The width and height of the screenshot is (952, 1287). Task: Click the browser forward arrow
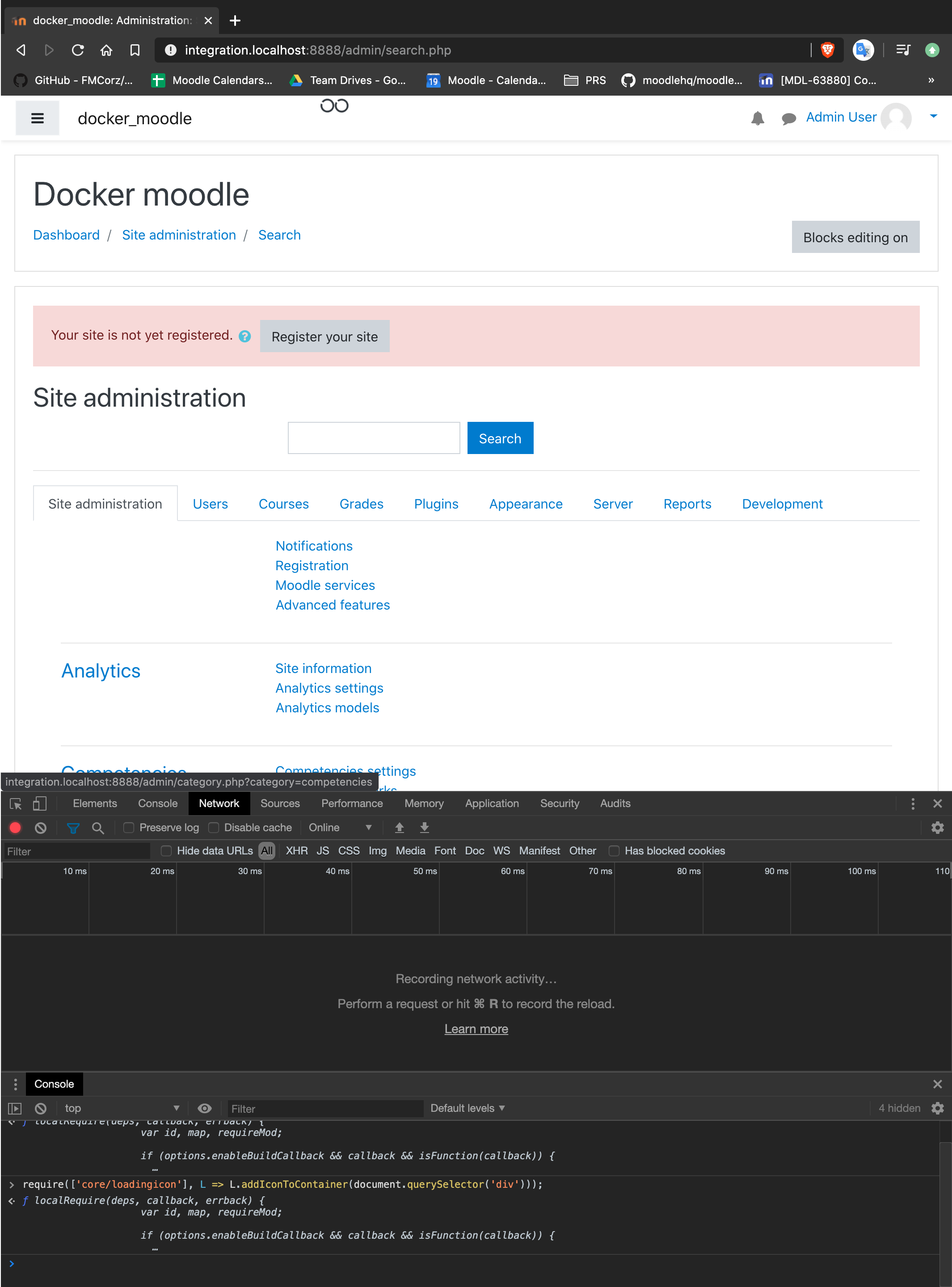click(x=49, y=50)
